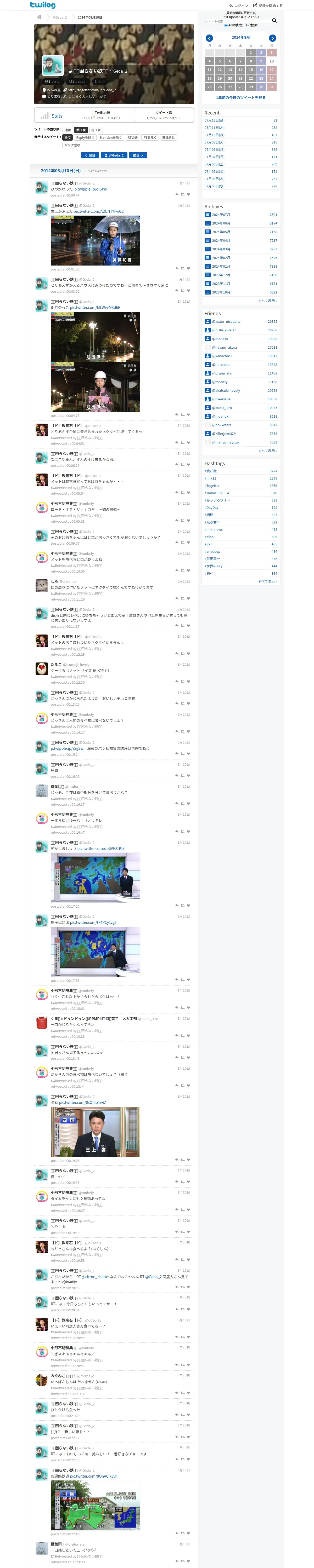The width and height of the screenshot is (314, 1568).
Task: Click 最新の情報に更新する button
Action: [241, 13]
